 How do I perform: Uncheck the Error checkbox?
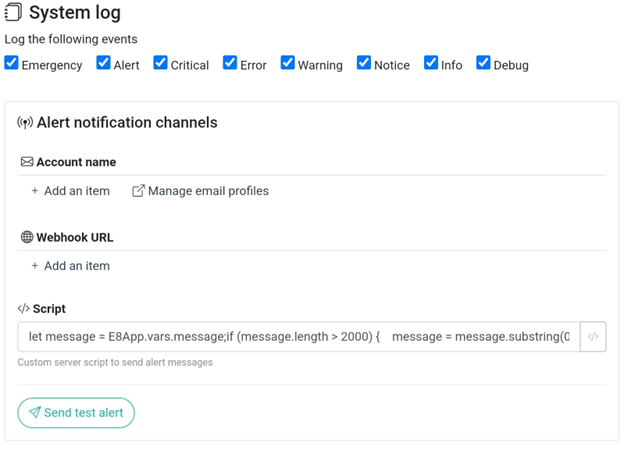tap(230, 63)
